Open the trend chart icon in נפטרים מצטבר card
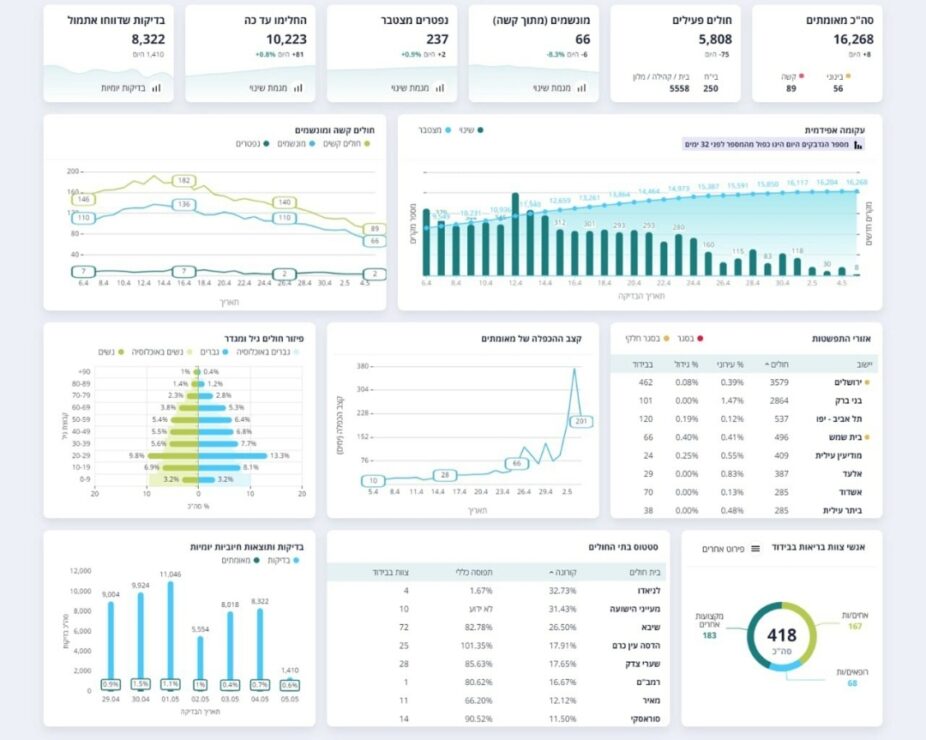The image size is (926, 740). click(440, 88)
